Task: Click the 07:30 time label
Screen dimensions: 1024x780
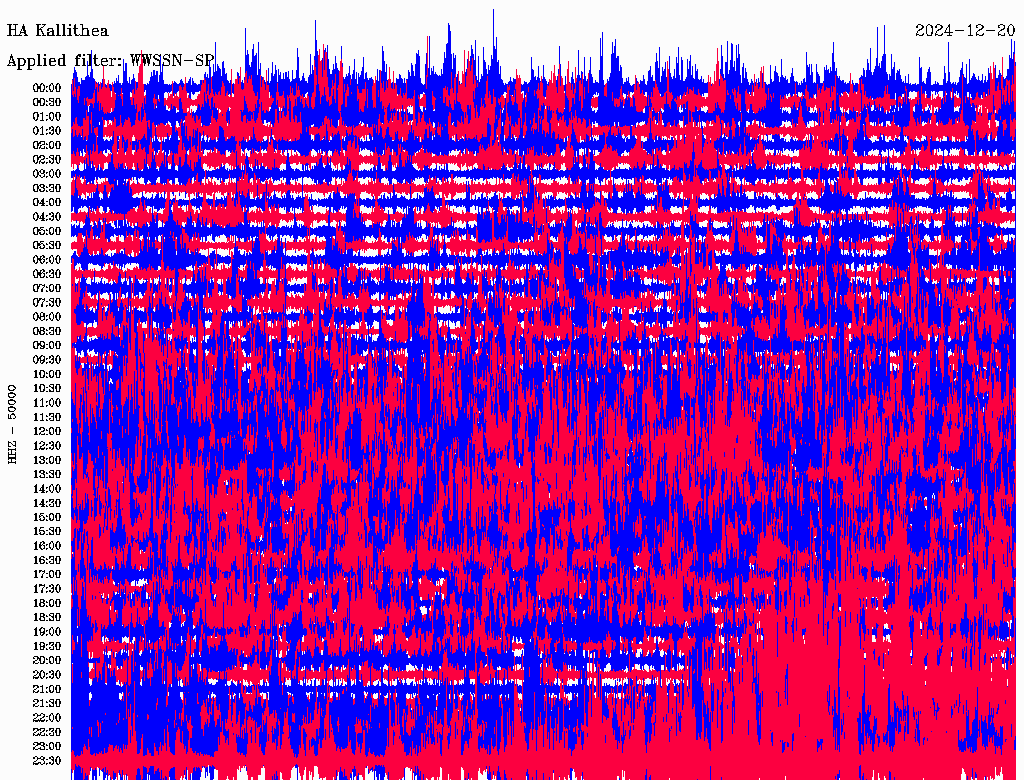Action: point(47,302)
